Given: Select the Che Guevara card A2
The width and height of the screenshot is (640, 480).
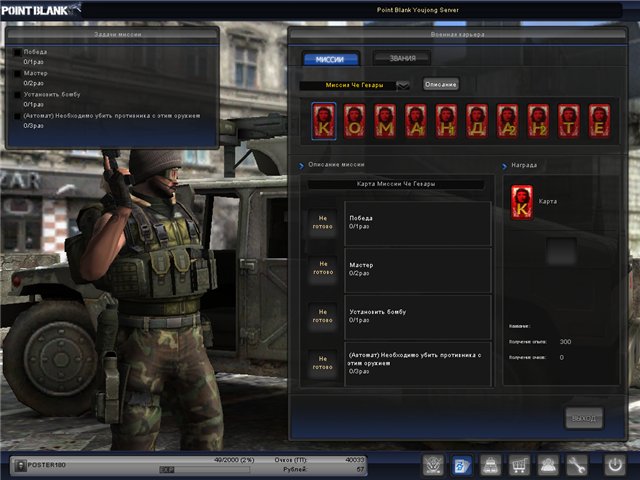Looking at the screenshot, I should (507, 121).
